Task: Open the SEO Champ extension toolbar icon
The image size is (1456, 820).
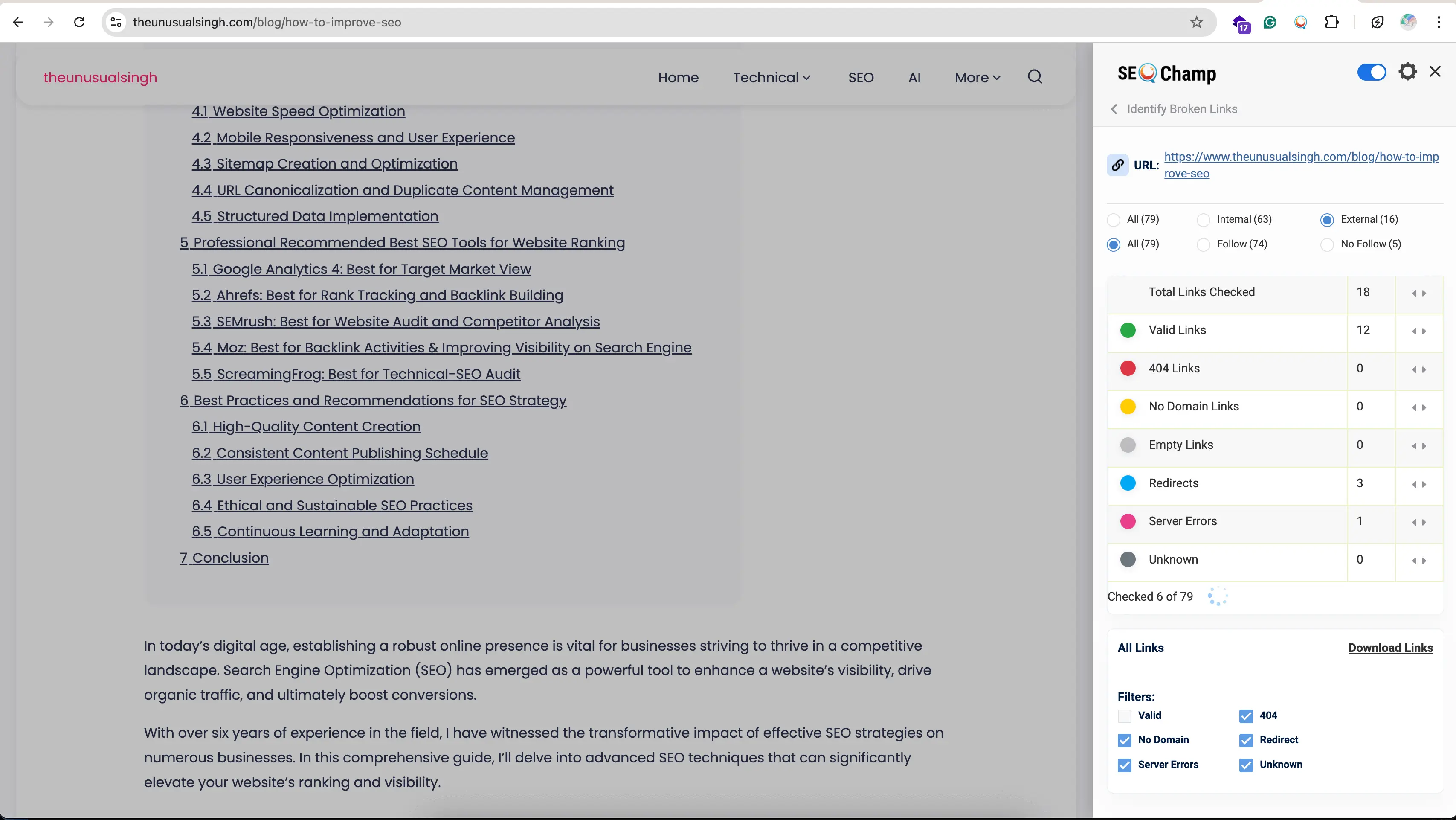Action: [1301, 22]
